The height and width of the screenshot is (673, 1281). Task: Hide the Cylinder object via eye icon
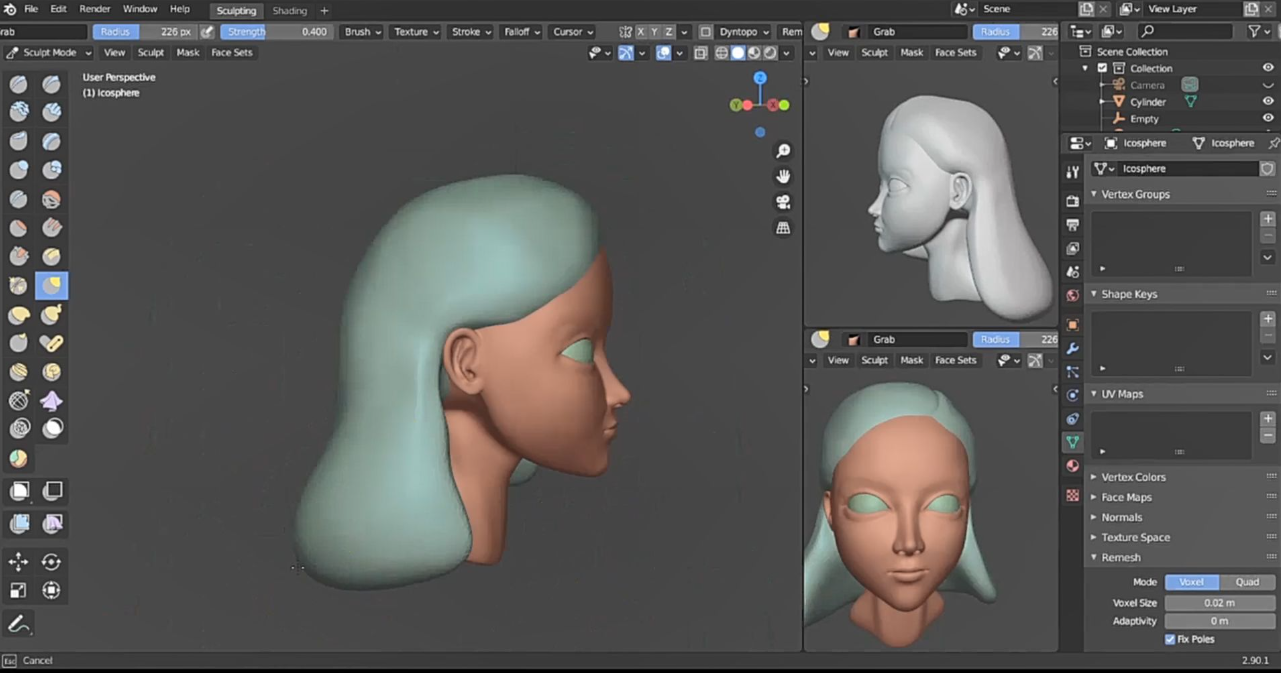point(1268,102)
